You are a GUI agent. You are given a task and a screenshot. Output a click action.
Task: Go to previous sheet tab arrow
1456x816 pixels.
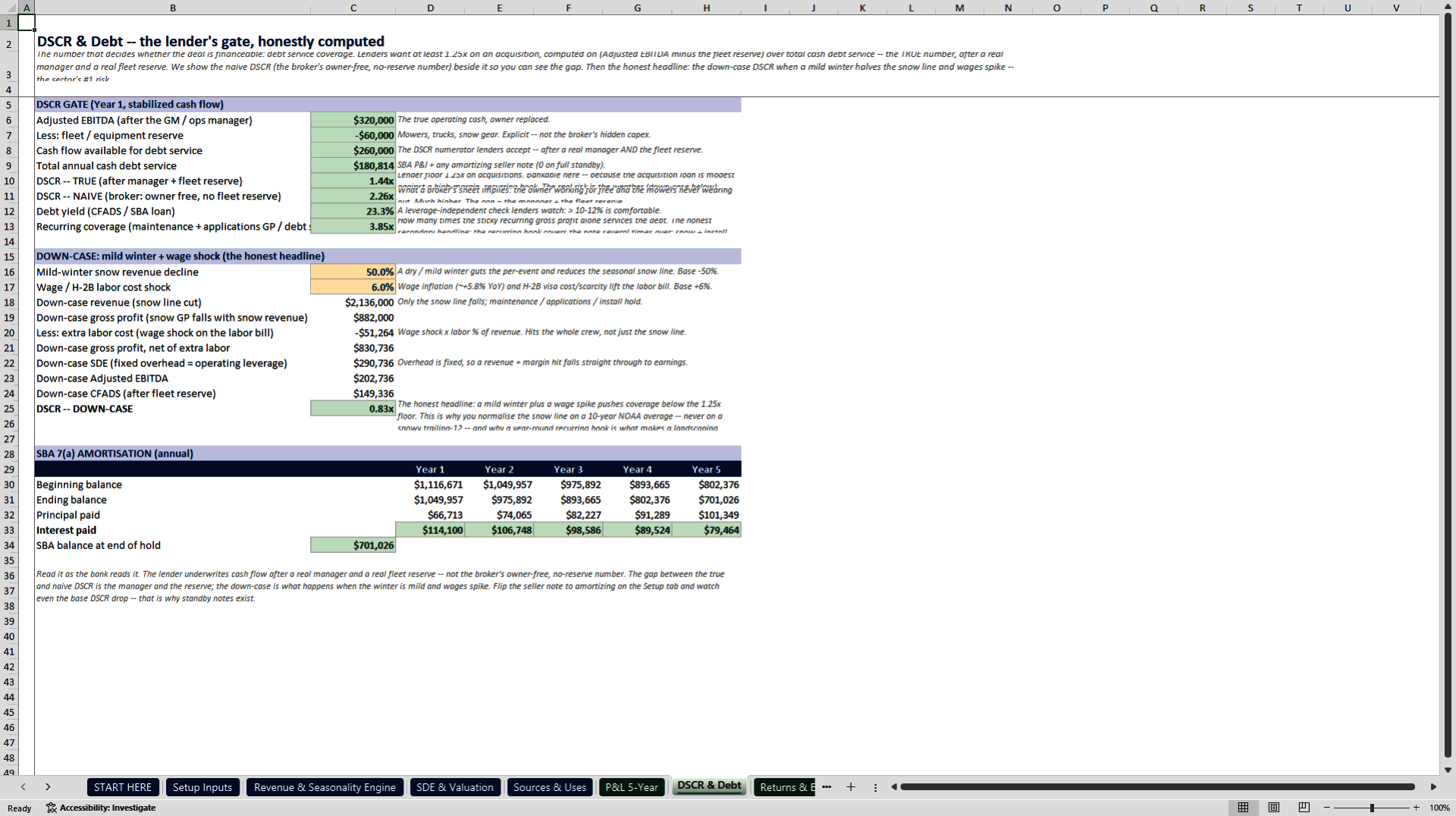24,787
